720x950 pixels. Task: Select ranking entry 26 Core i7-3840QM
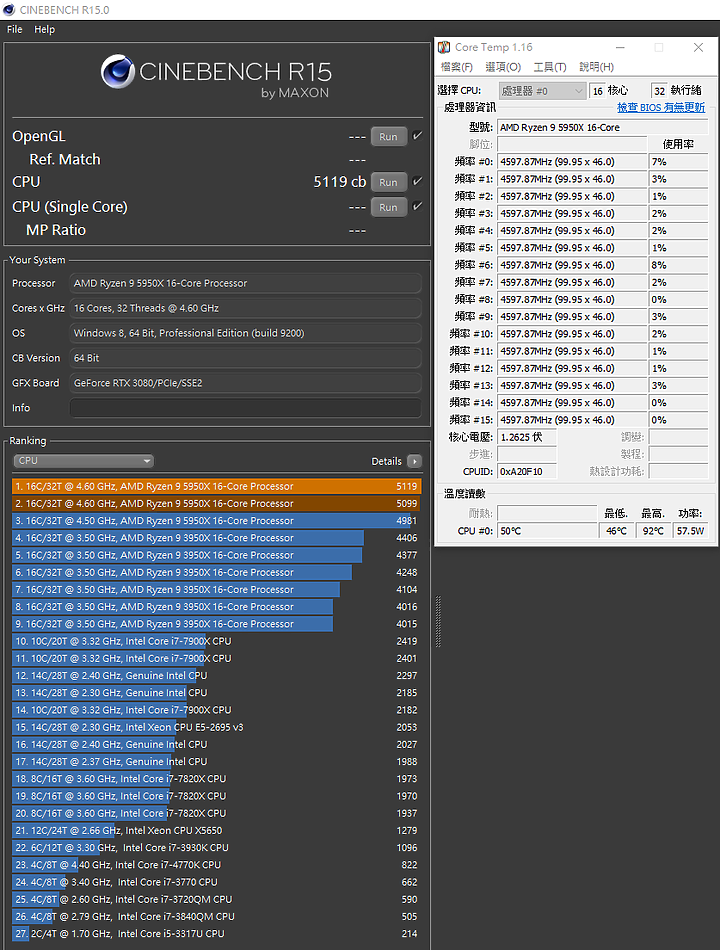[216, 917]
